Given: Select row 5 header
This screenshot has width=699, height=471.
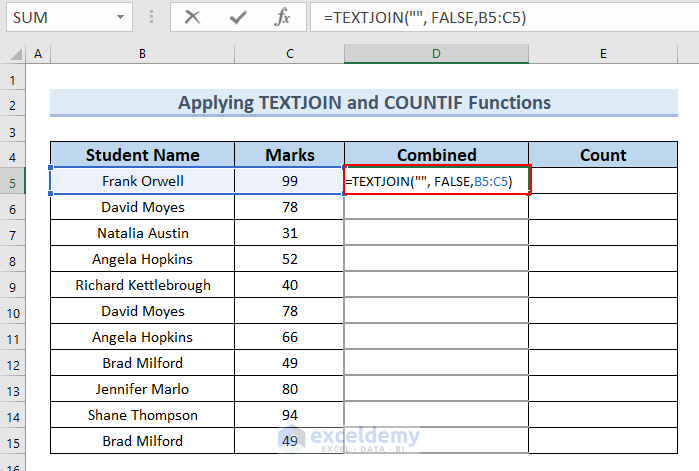Looking at the screenshot, I should (x=12, y=181).
